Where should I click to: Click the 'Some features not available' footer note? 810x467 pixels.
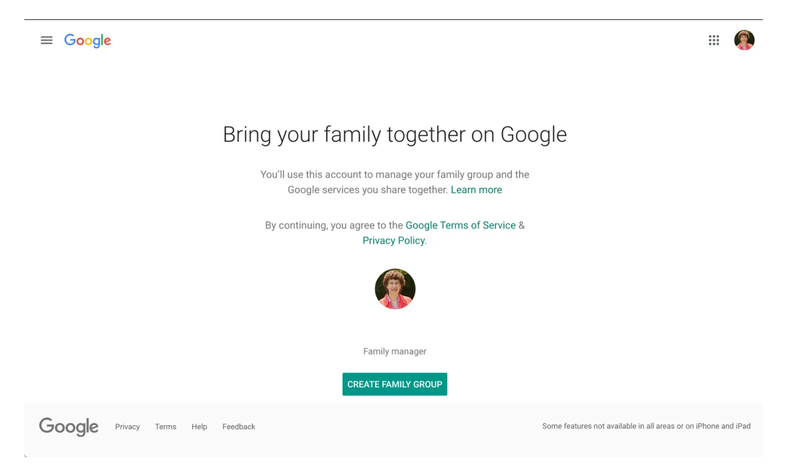pos(646,427)
